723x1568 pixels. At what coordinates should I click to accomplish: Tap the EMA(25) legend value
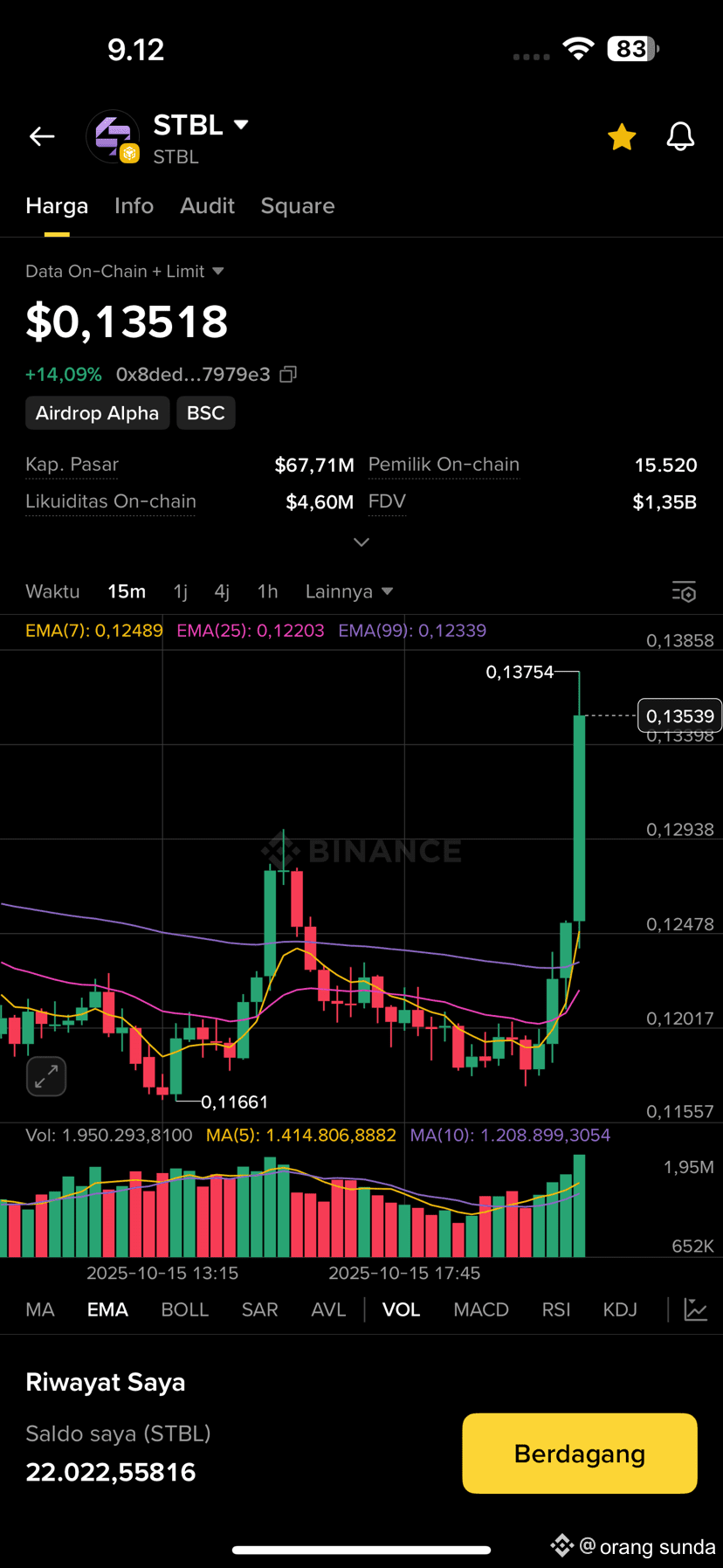pos(251,631)
